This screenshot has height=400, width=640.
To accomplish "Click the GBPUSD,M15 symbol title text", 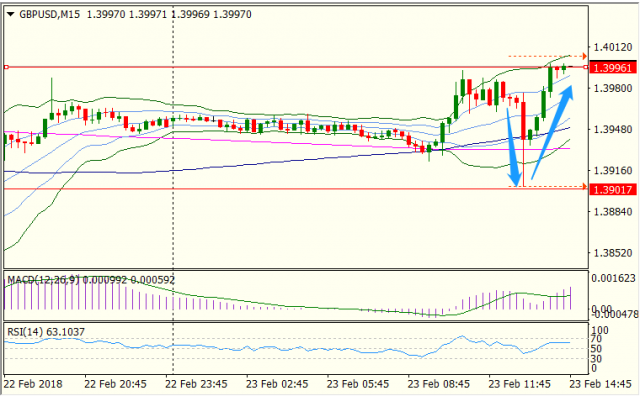I will click(x=51, y=15).
